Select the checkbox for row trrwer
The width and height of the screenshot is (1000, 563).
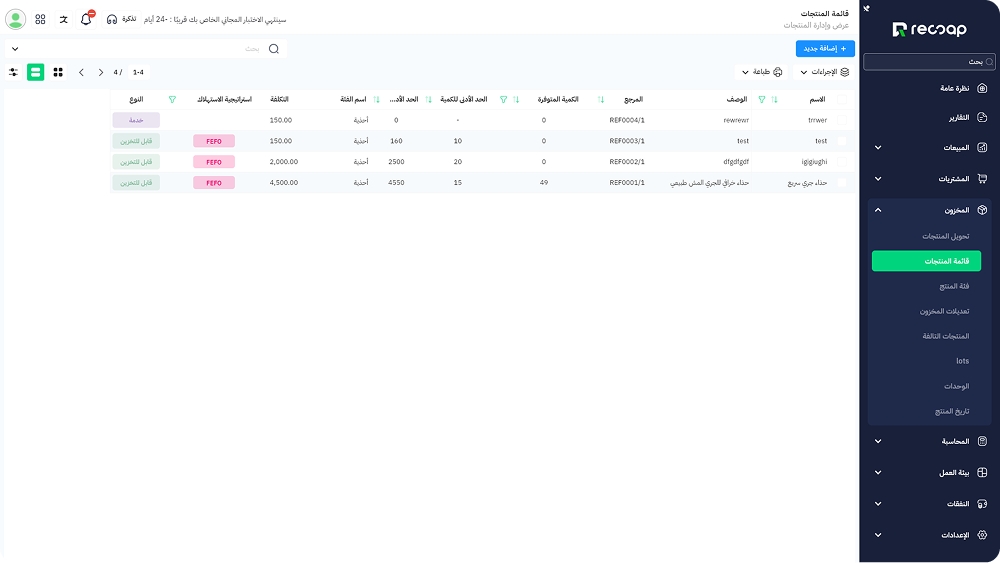841,120
